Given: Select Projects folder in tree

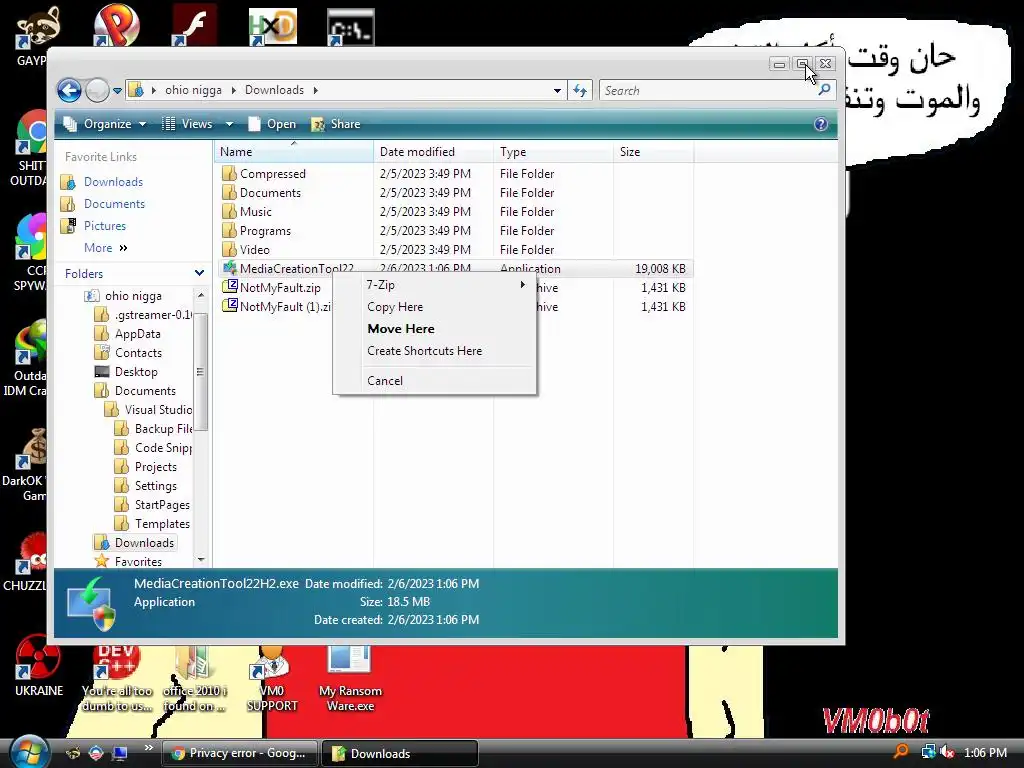Looking at the screenshot, I should [155, 467].
